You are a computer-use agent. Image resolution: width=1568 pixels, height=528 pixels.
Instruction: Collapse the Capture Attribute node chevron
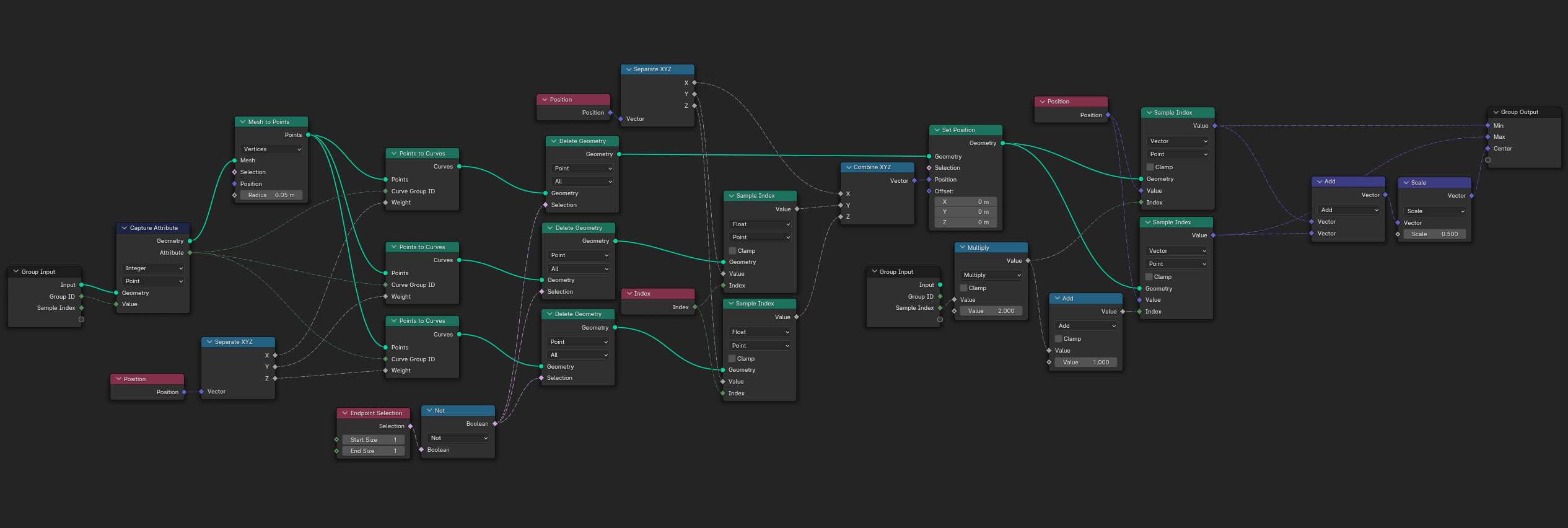tap(124, 228)
